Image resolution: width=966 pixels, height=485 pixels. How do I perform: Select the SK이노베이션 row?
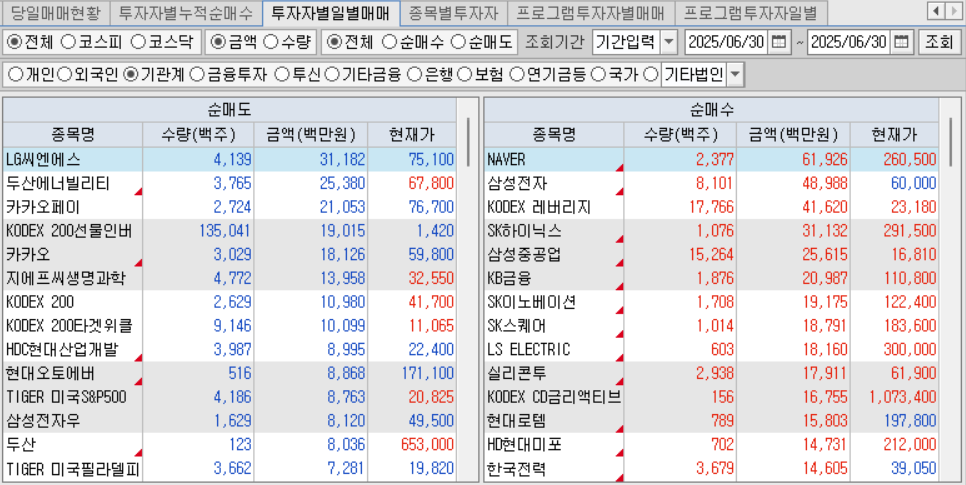pos(712,303)
